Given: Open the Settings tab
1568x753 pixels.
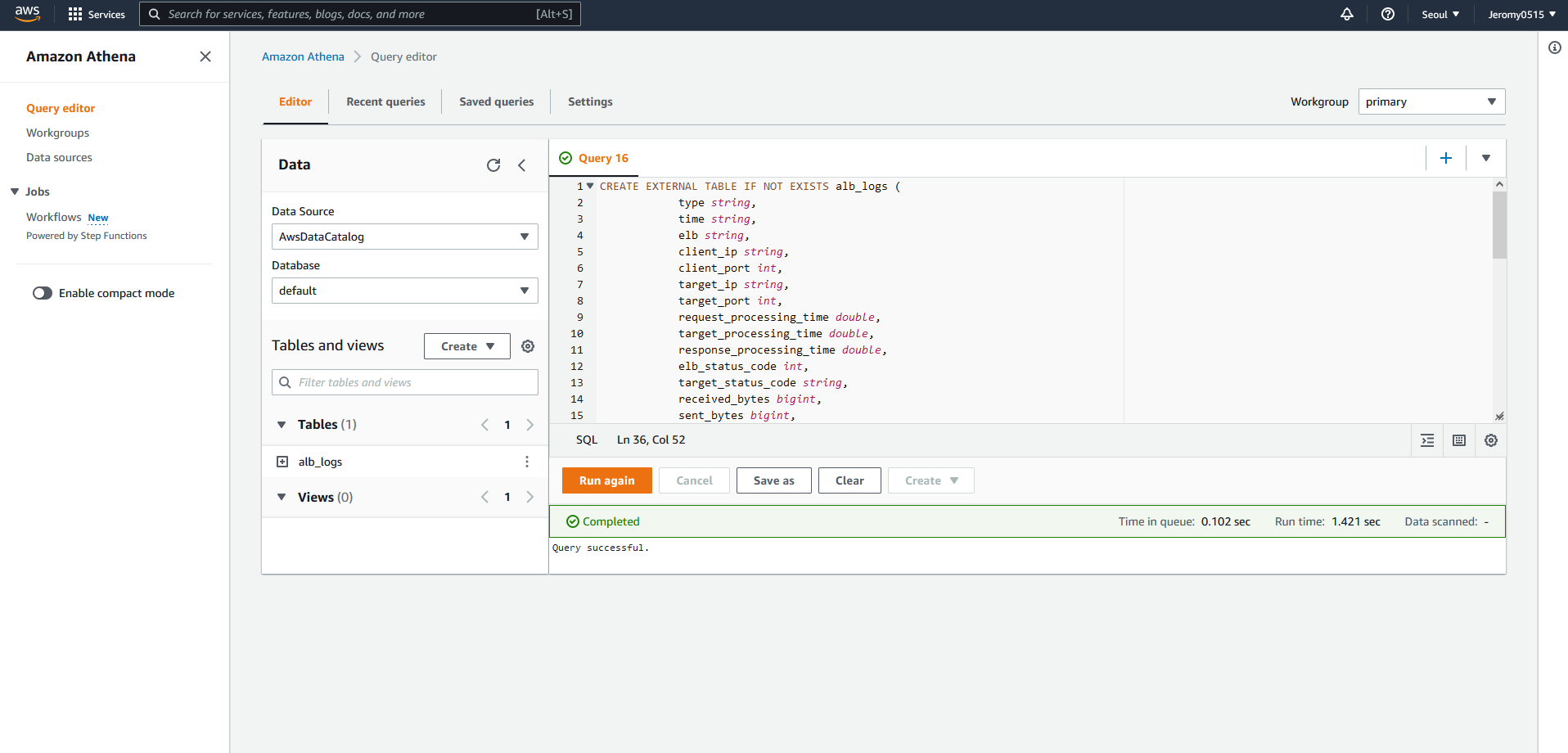Looking at the screenshot, I should click(x=590, y=101).
